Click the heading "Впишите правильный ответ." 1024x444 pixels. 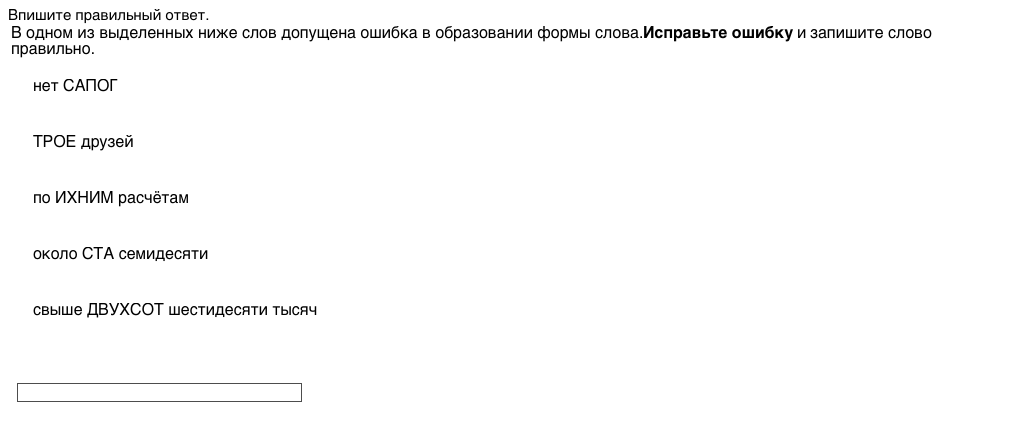click(x=109, y=15)
